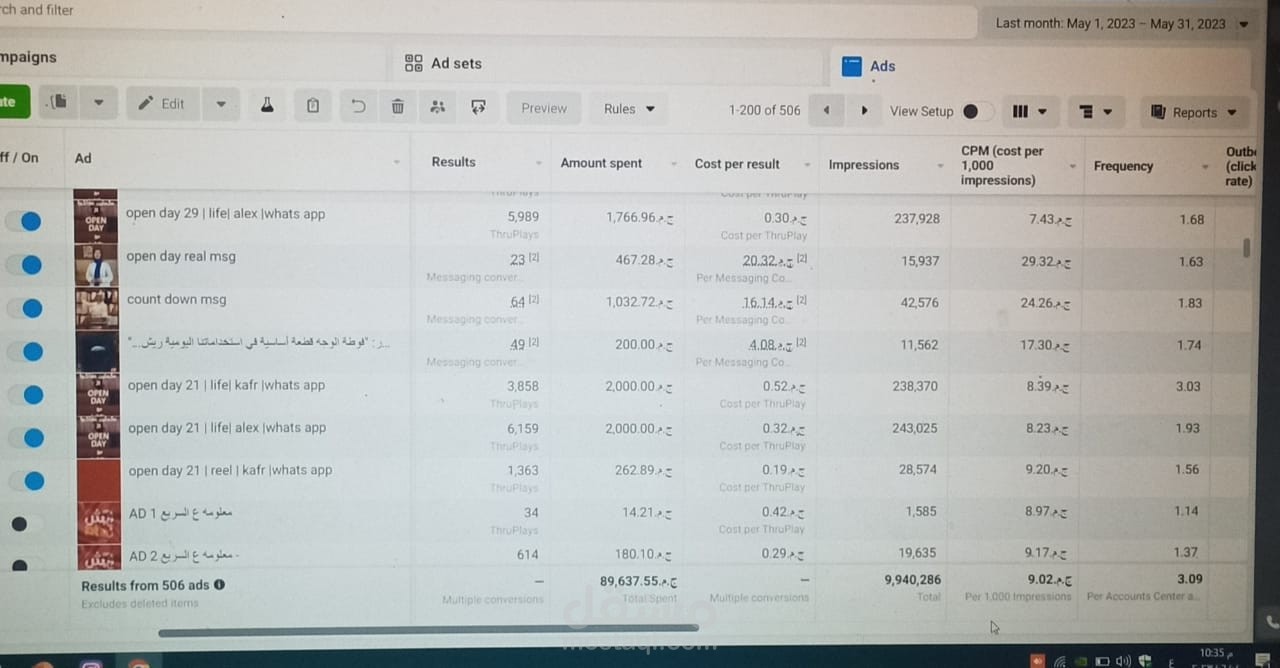This screenshot has height=668, width=1280.
Task: Click the clipboard copy icon in toolbar
Action: pos(313,106)
